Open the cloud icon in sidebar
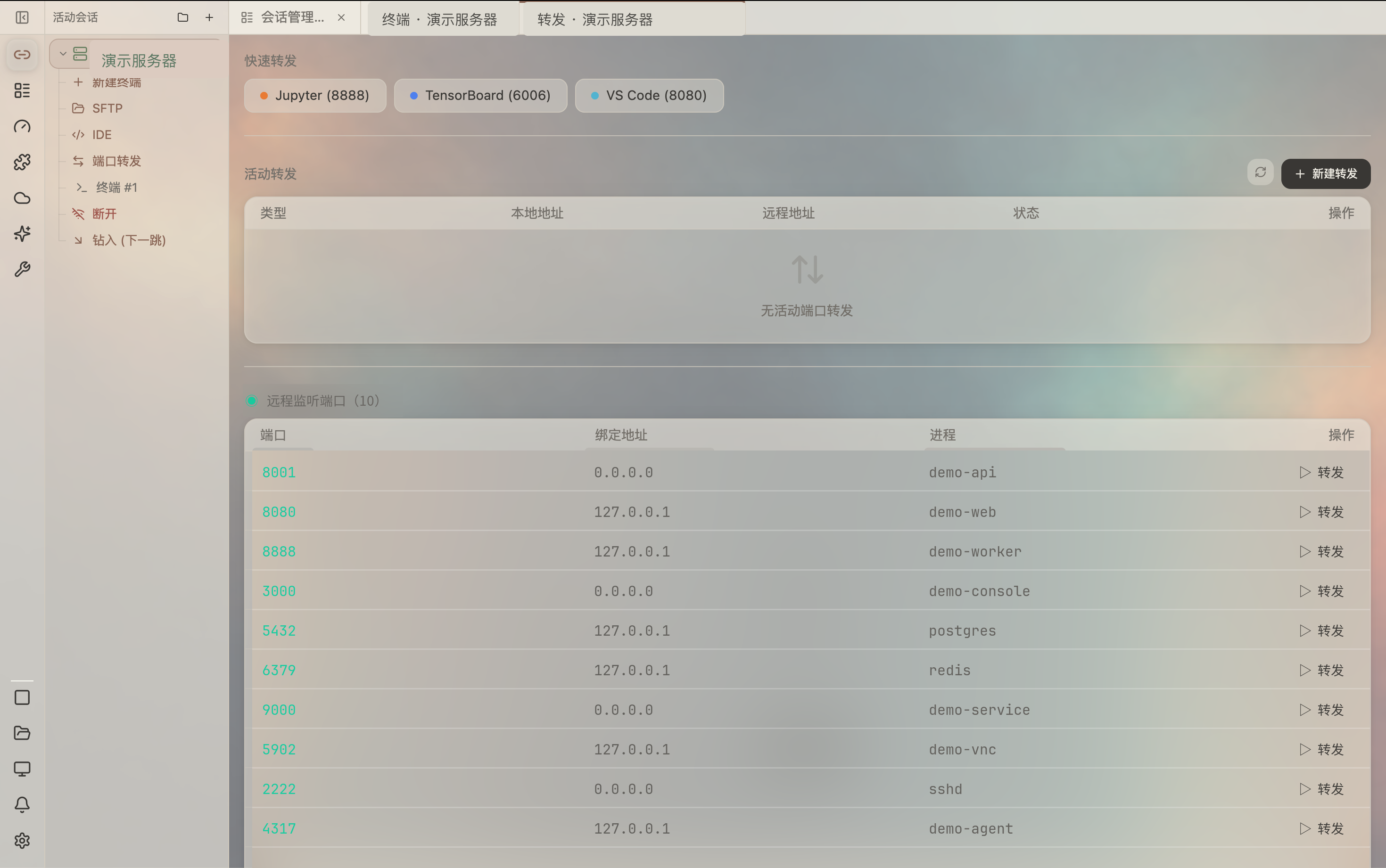The width and height of the screenshot is (1386, 868). 22,198
